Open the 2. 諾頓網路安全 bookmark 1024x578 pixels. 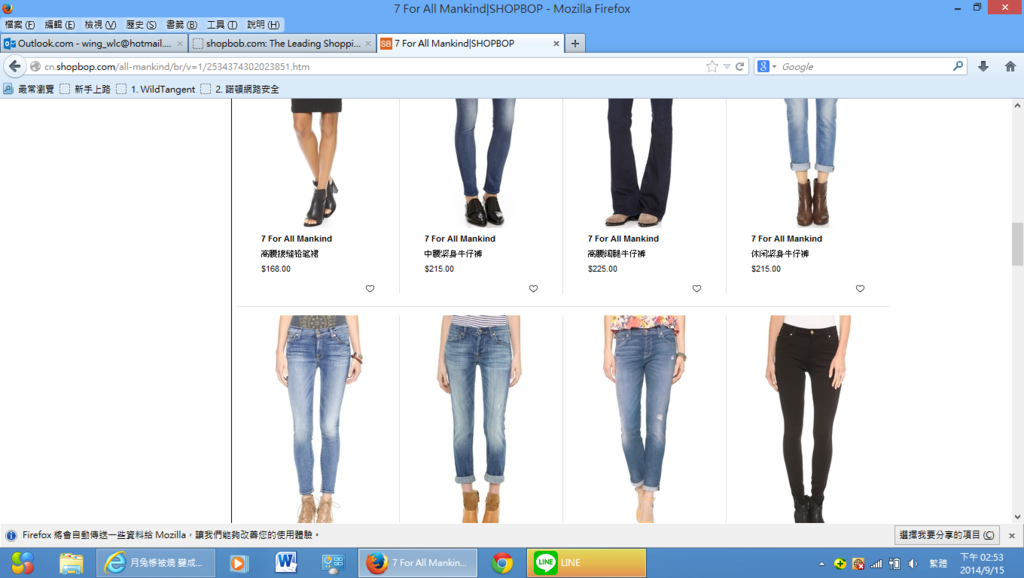pos(240,89)
